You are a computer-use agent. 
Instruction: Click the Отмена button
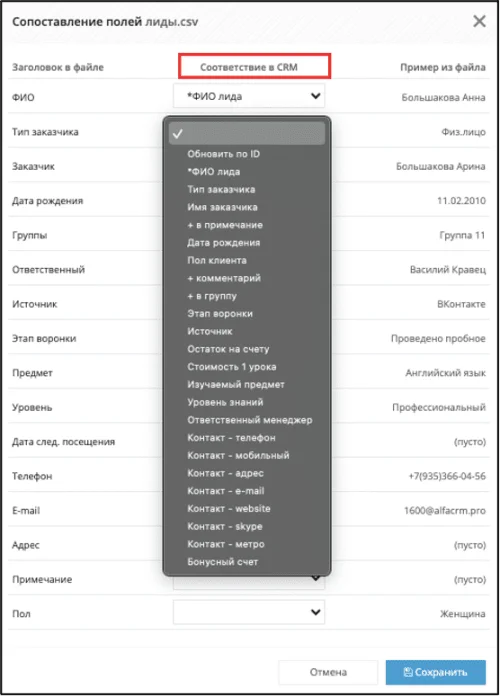(328, 672)
